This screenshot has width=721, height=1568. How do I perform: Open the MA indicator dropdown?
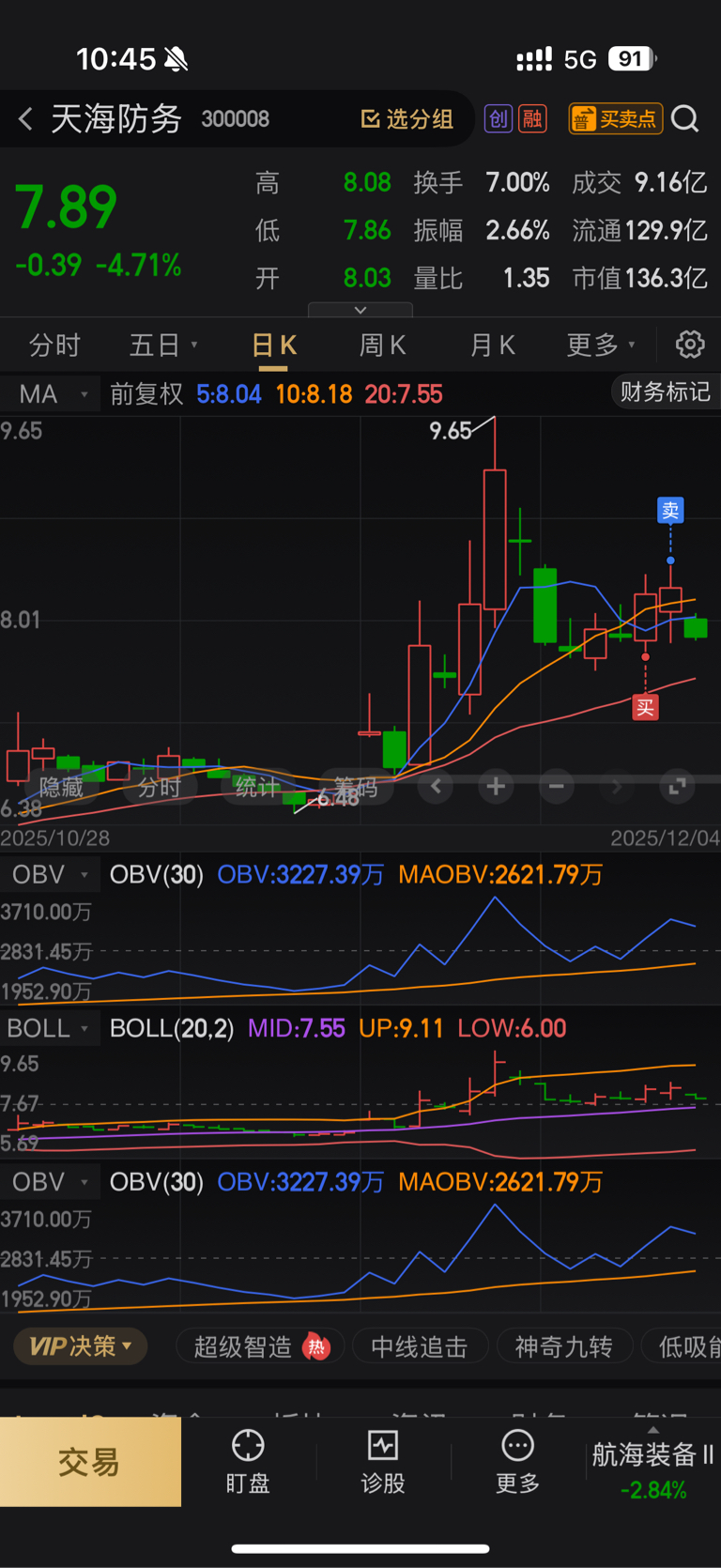tap(50, 393)
